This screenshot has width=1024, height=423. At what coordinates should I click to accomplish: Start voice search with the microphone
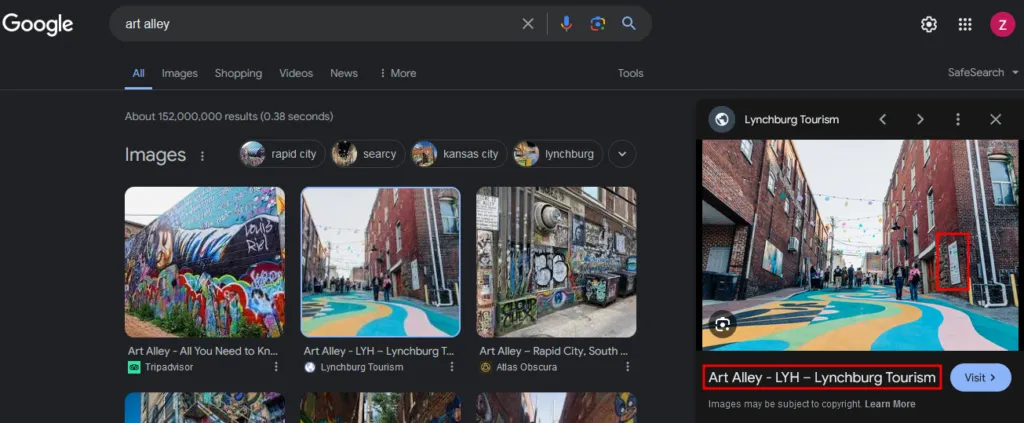click(x=566, y=24)
